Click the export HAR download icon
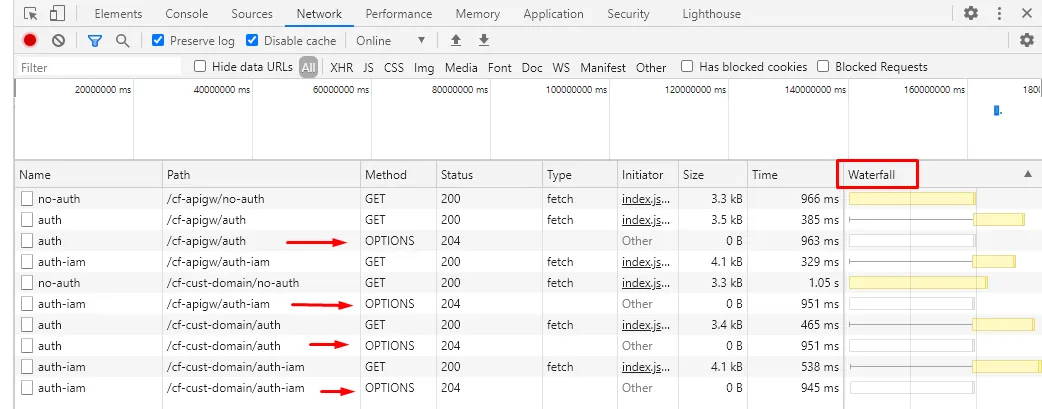Screen dimensions: 1042x409 pos(484,41)
